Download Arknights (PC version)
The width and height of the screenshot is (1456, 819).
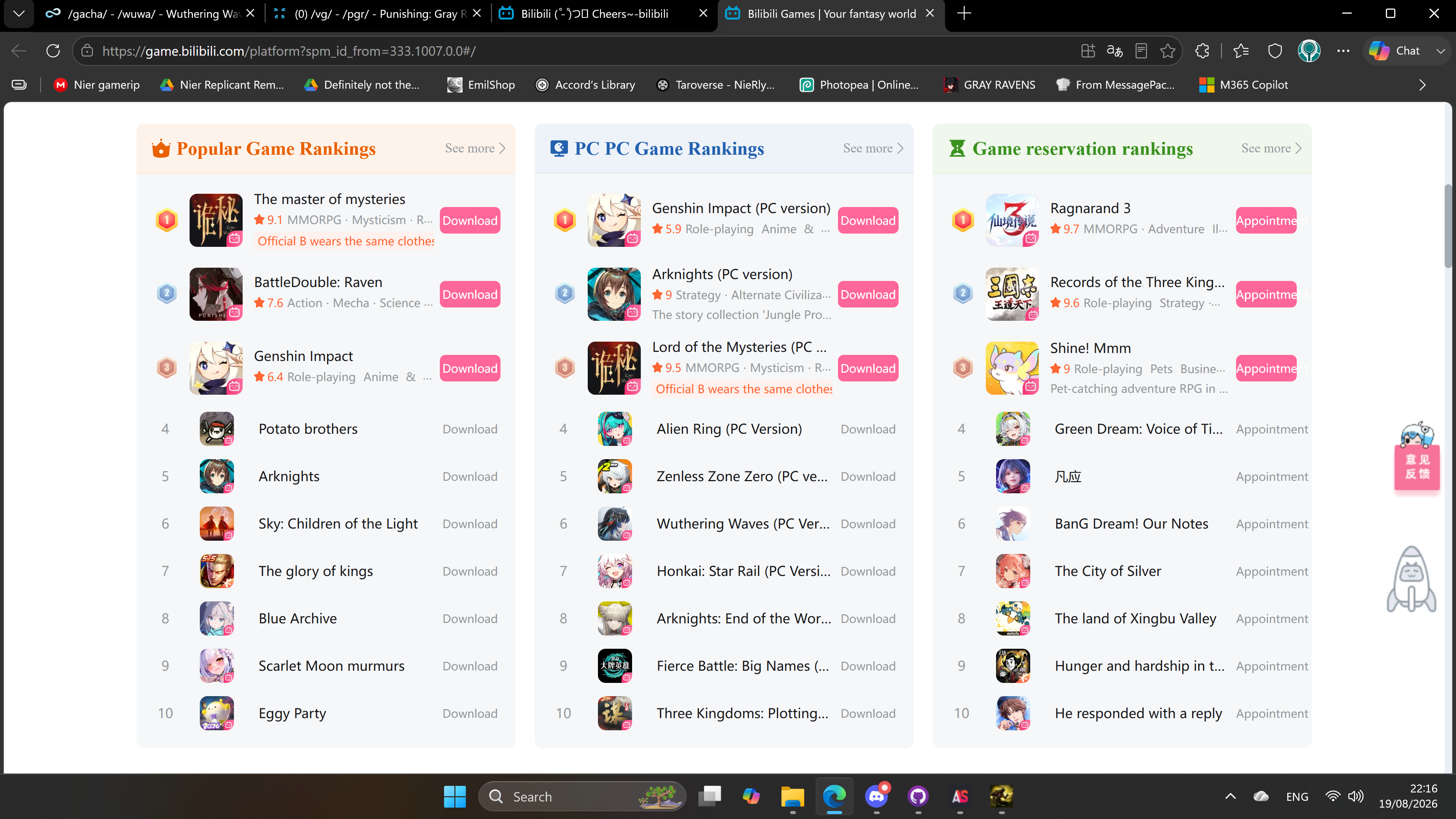pyautogui.click(x=868, y=295)
